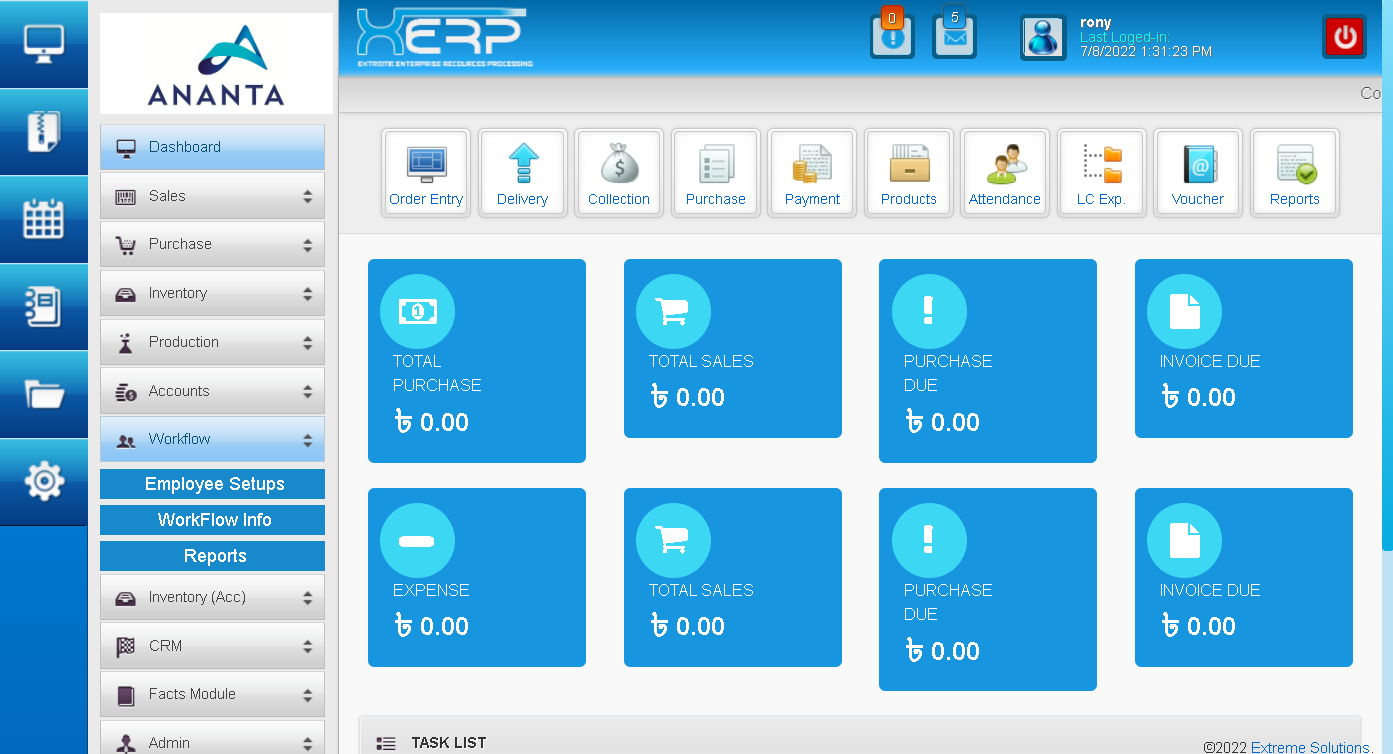The width and height of the screenshot is (1393, 754).
Task: Click the Reports submenu button
Action: click(212, 556)
